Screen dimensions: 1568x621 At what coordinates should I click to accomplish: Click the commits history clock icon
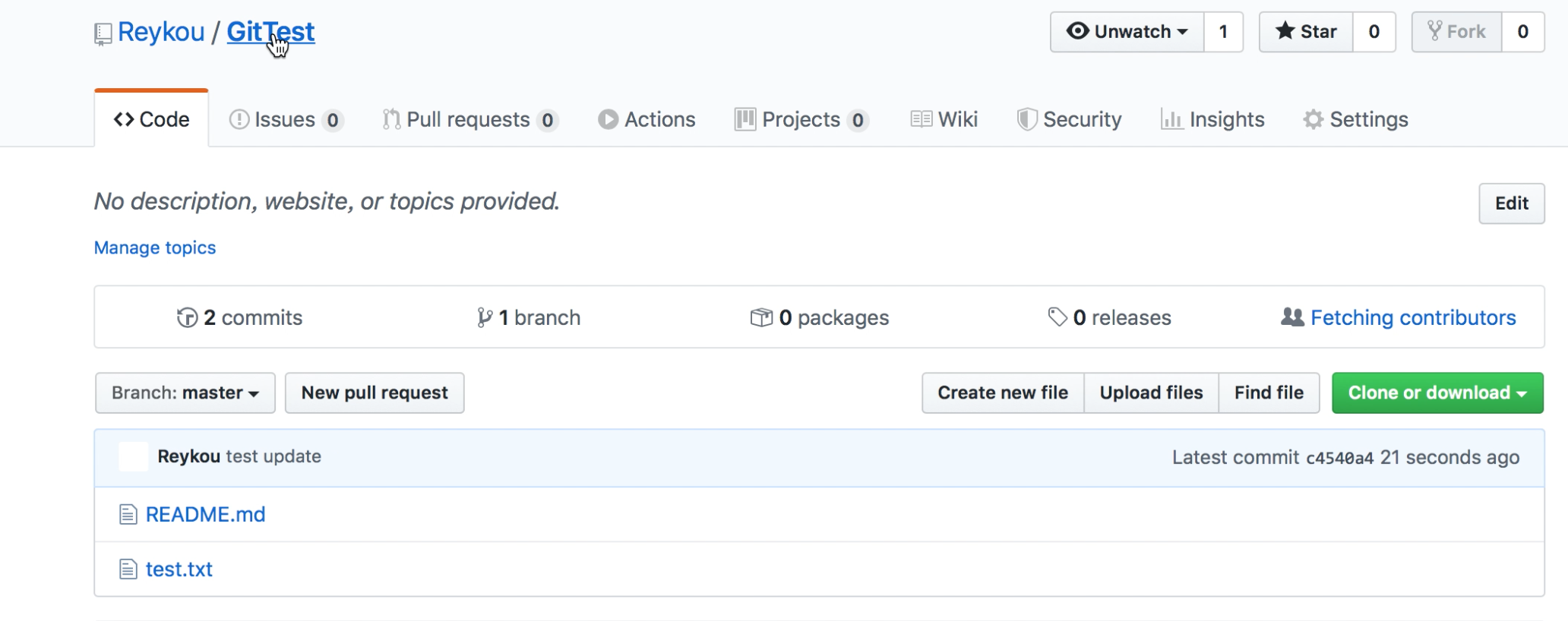click(187, 317)
